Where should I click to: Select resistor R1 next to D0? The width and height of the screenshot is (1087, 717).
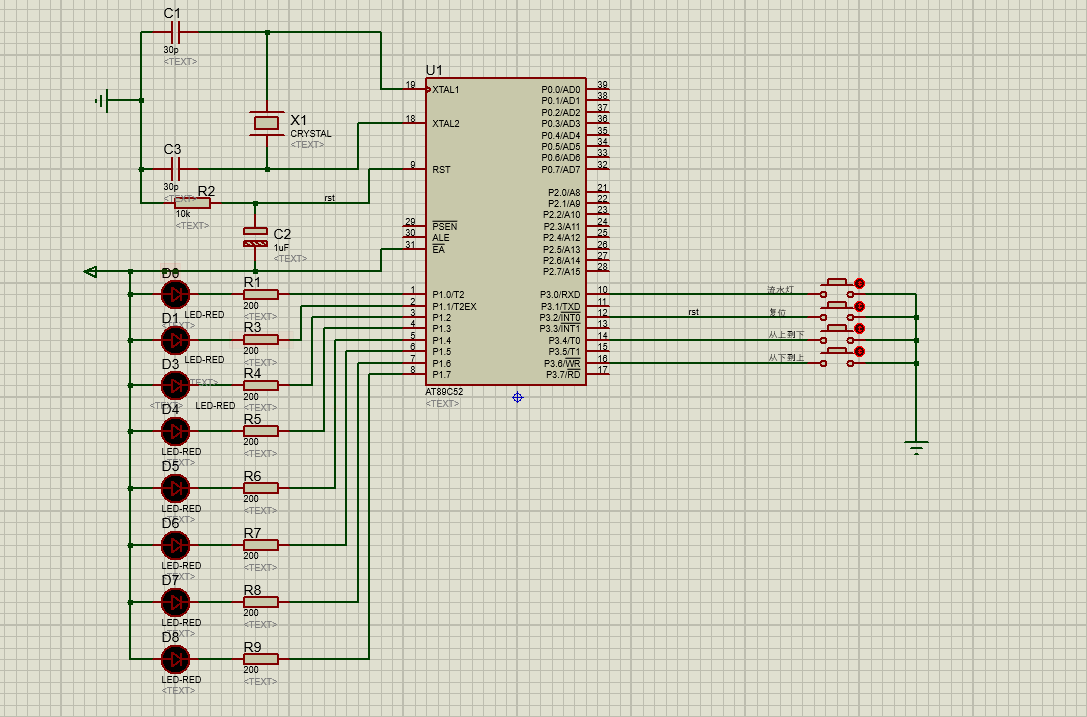point(261,294)
